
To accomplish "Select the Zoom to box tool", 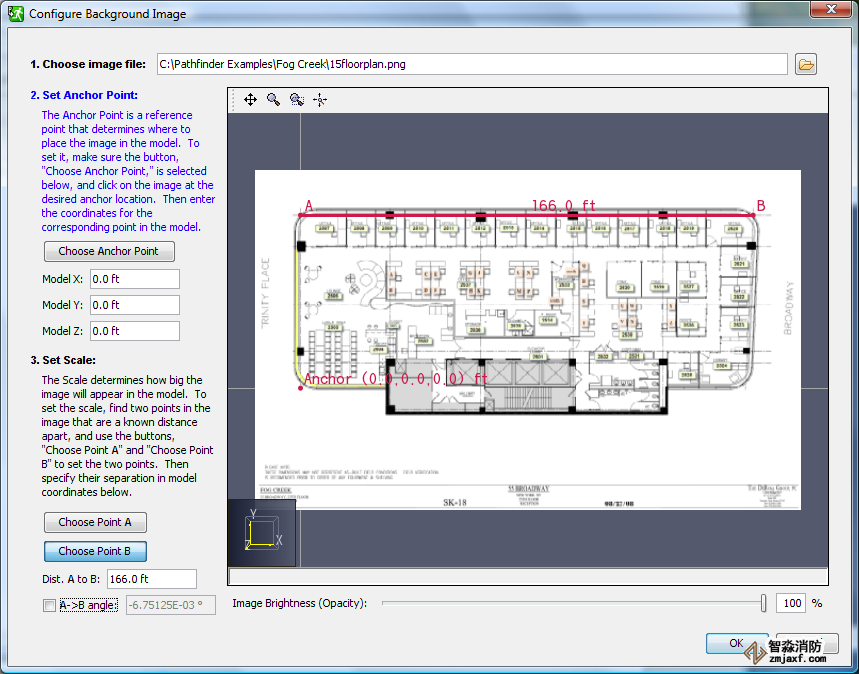I will [296, 100].
